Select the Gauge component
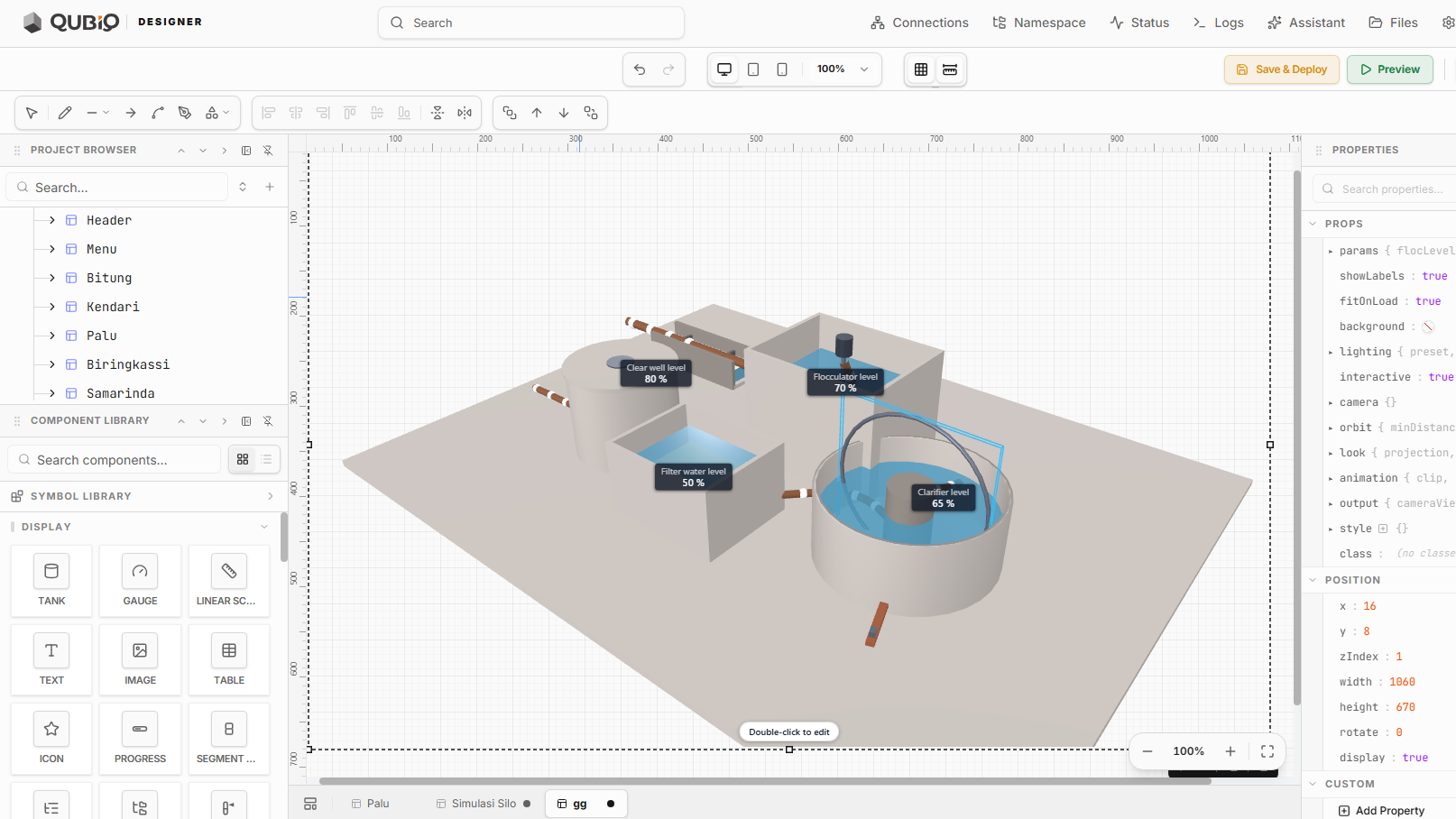This screenshot has height=819, width=1456. 140,581
